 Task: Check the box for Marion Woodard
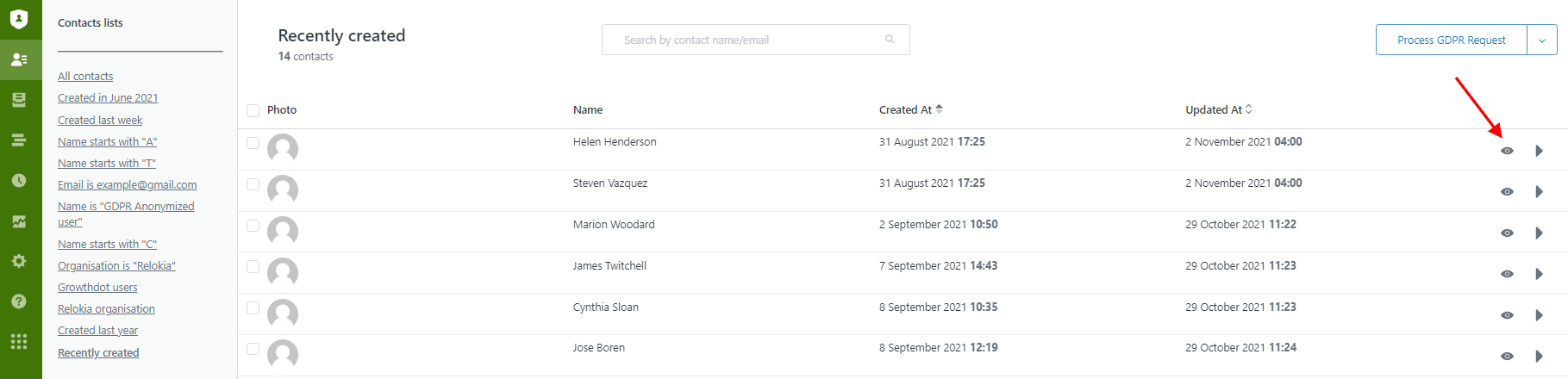253,226
